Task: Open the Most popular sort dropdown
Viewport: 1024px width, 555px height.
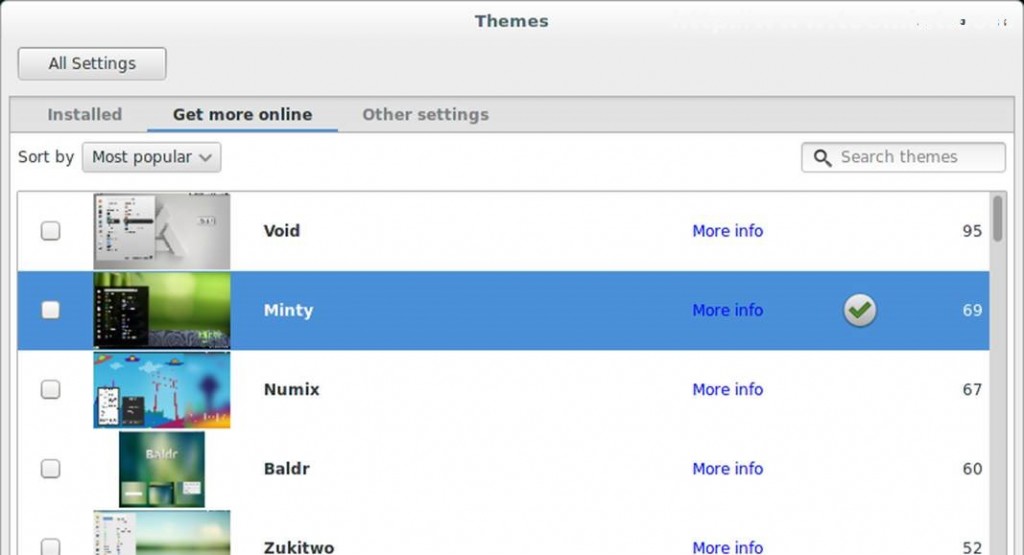Action: coord(151,157)
